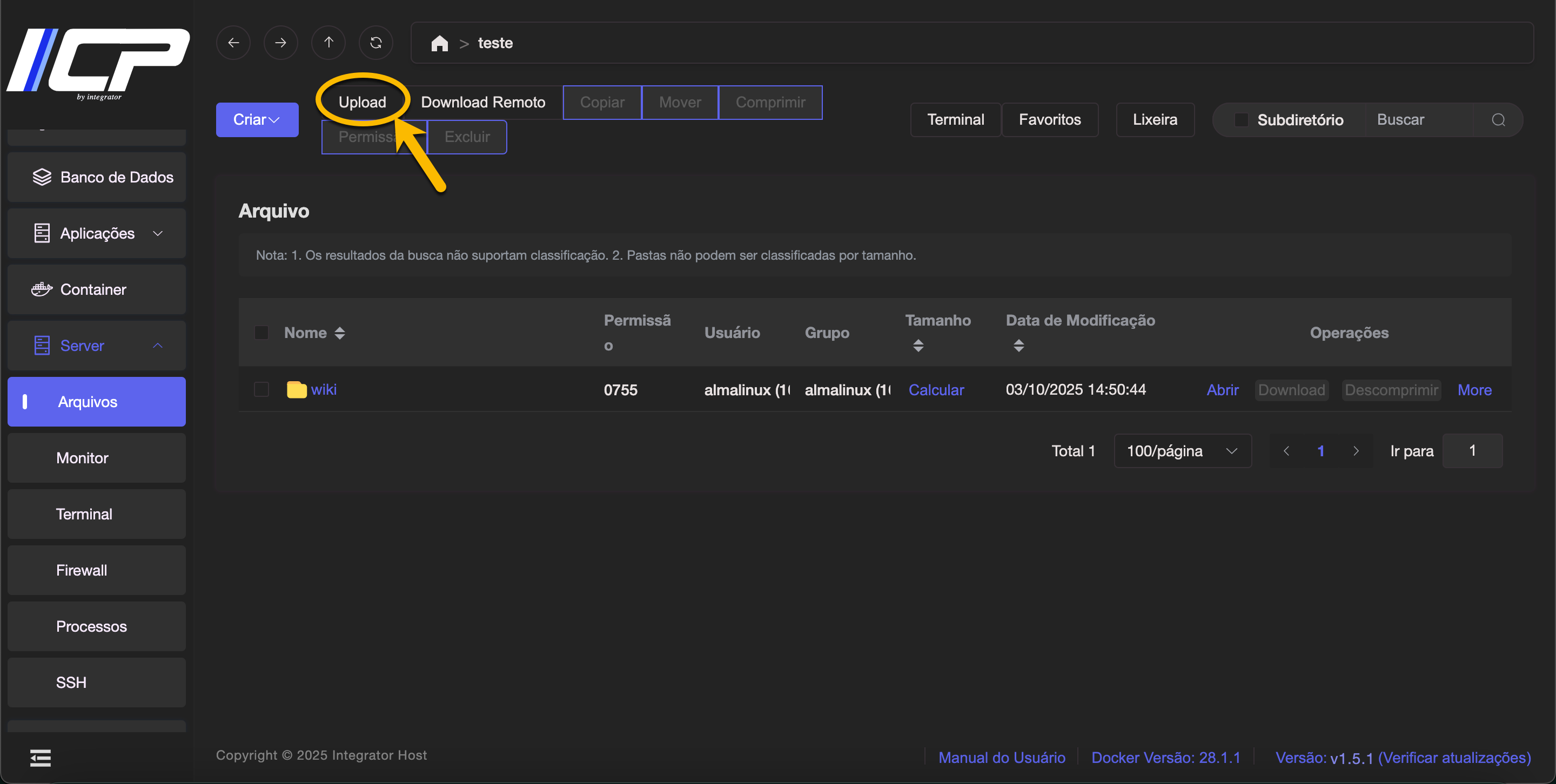Refresh the file listing
This screenshot has height=784, width=1556.
tap(375, 43)
